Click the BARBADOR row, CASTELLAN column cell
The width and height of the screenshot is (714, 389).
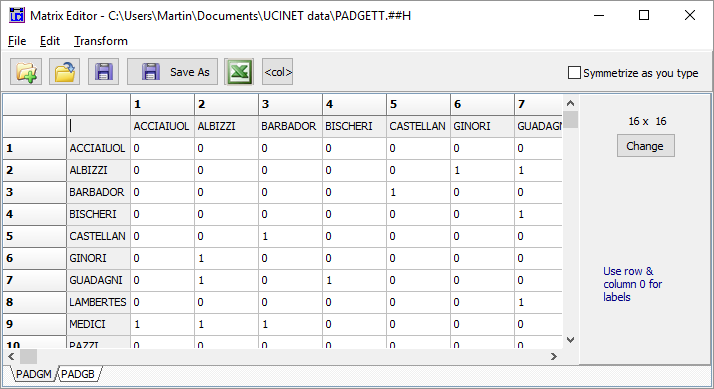[x=418, y=192]
